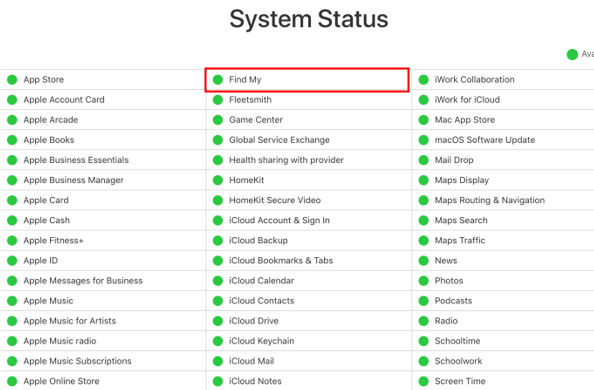
Task: Click the green dot beside Game Center
Action: pos(218,120)
